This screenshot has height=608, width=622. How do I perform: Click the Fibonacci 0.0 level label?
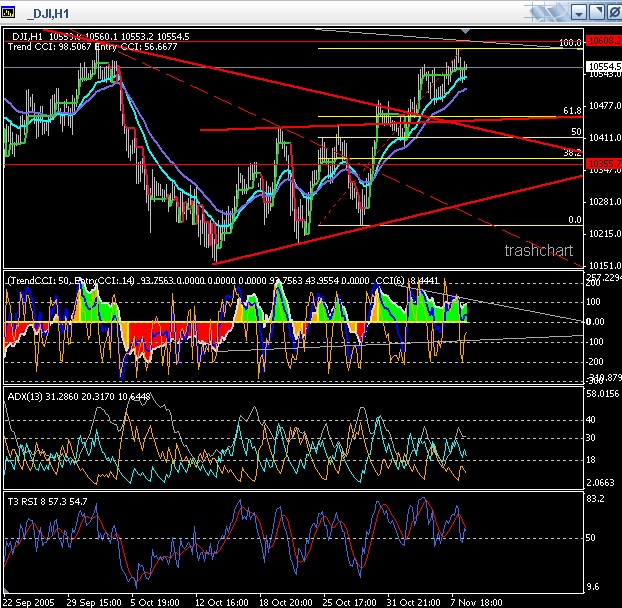pyautogui.click(x=574, y=219)
